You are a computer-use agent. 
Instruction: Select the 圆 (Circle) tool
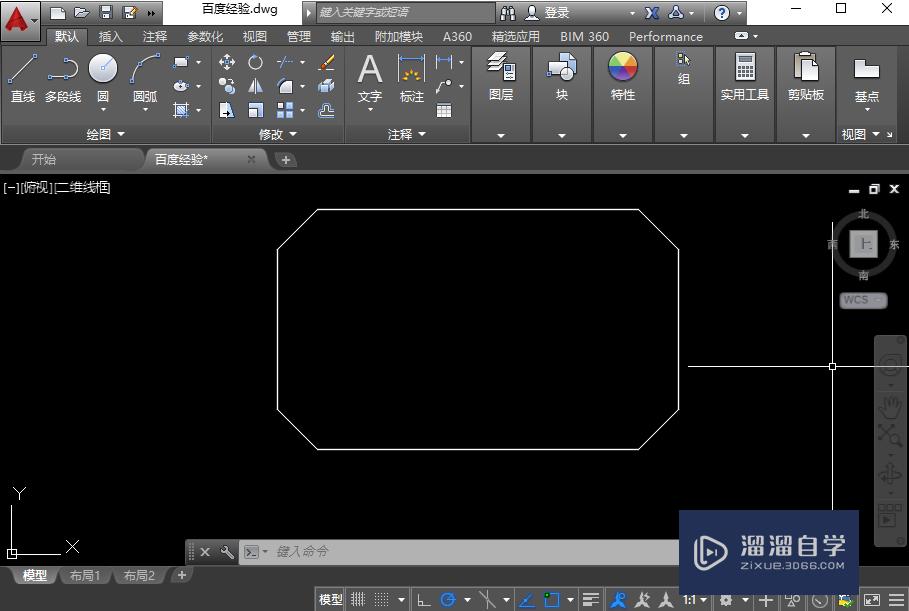pos(102,68)
